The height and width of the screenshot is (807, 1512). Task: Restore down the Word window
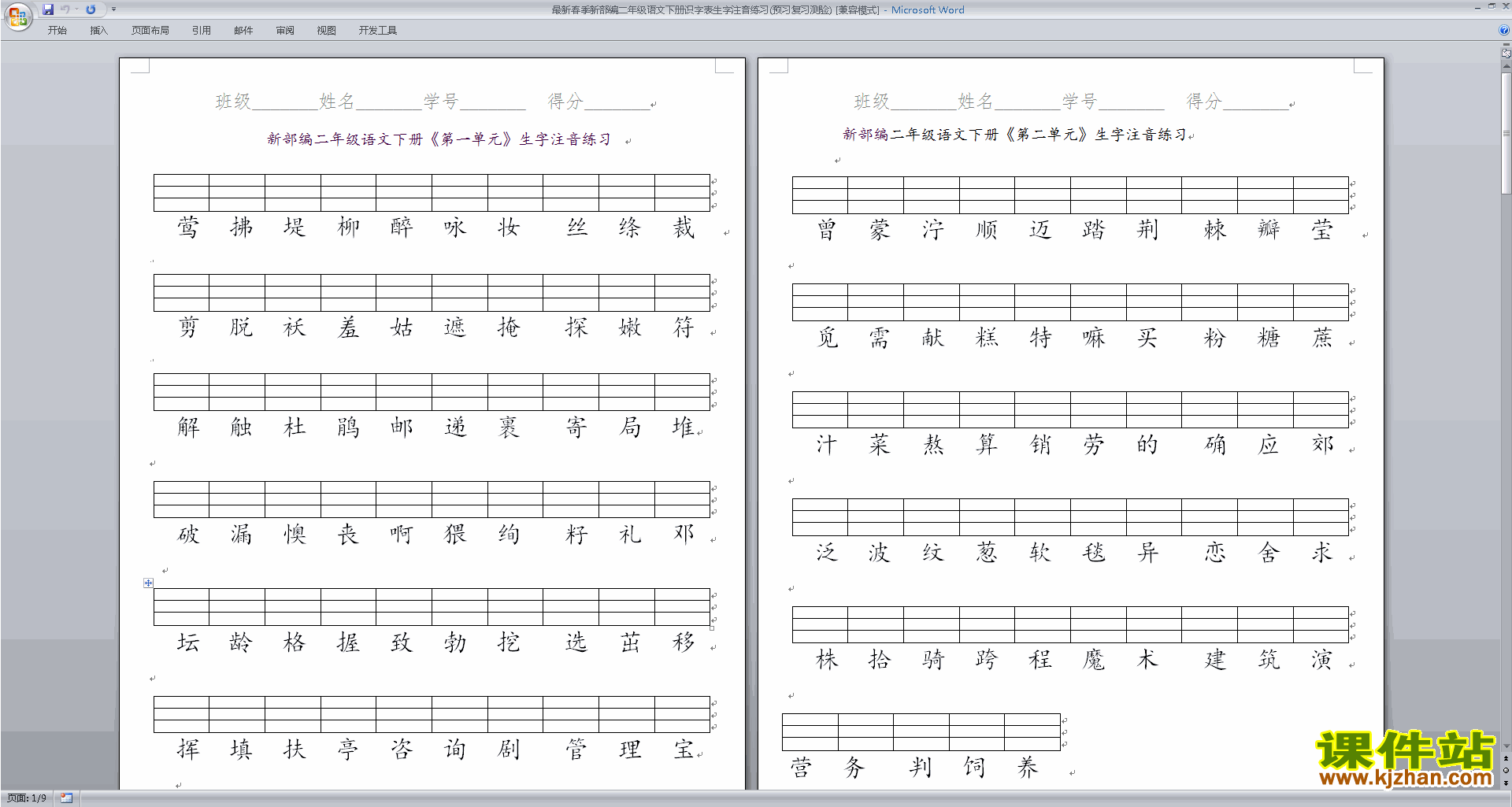click(1492, 6)
